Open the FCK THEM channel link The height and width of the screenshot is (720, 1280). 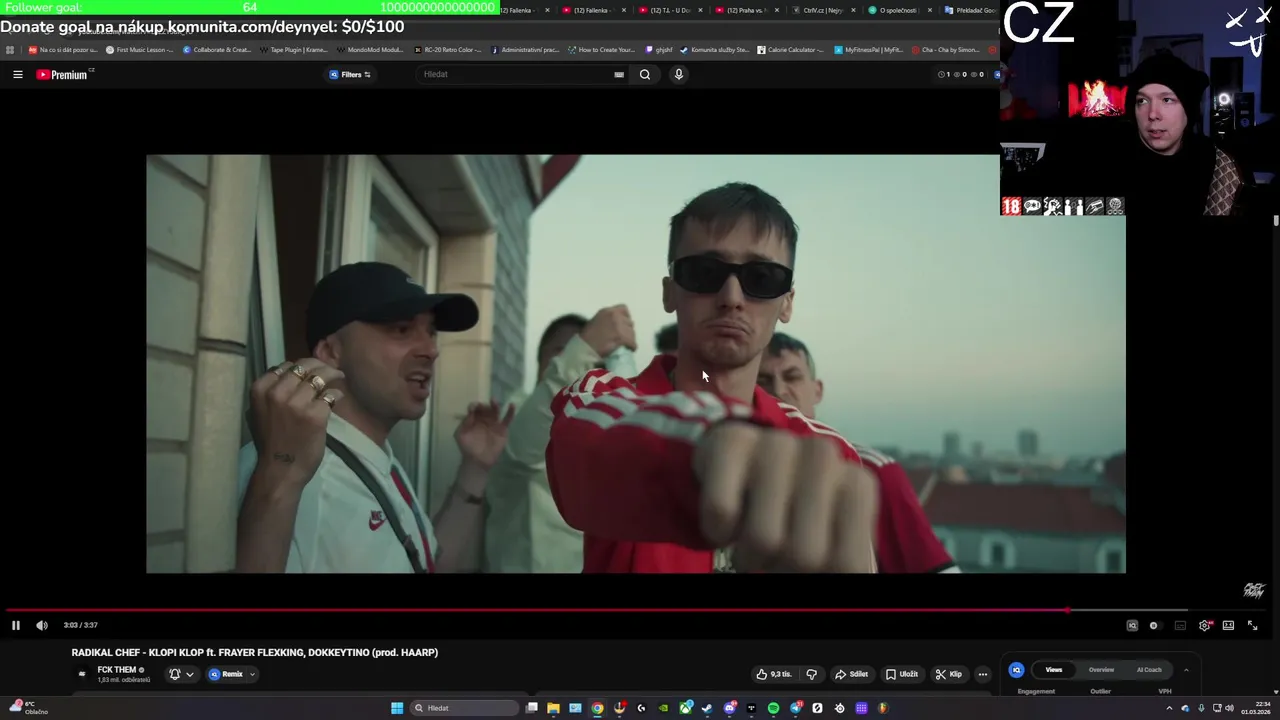tap(117, 670)
